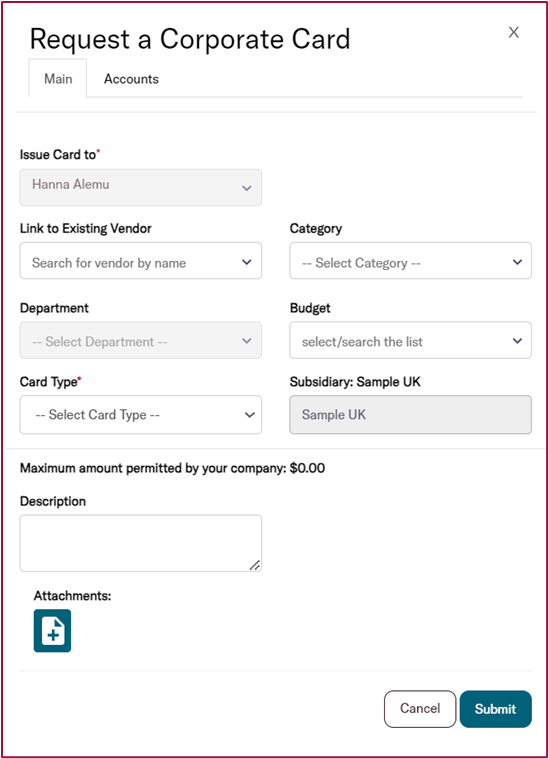Switch to the Accounts tab

[x=131, y=79]
